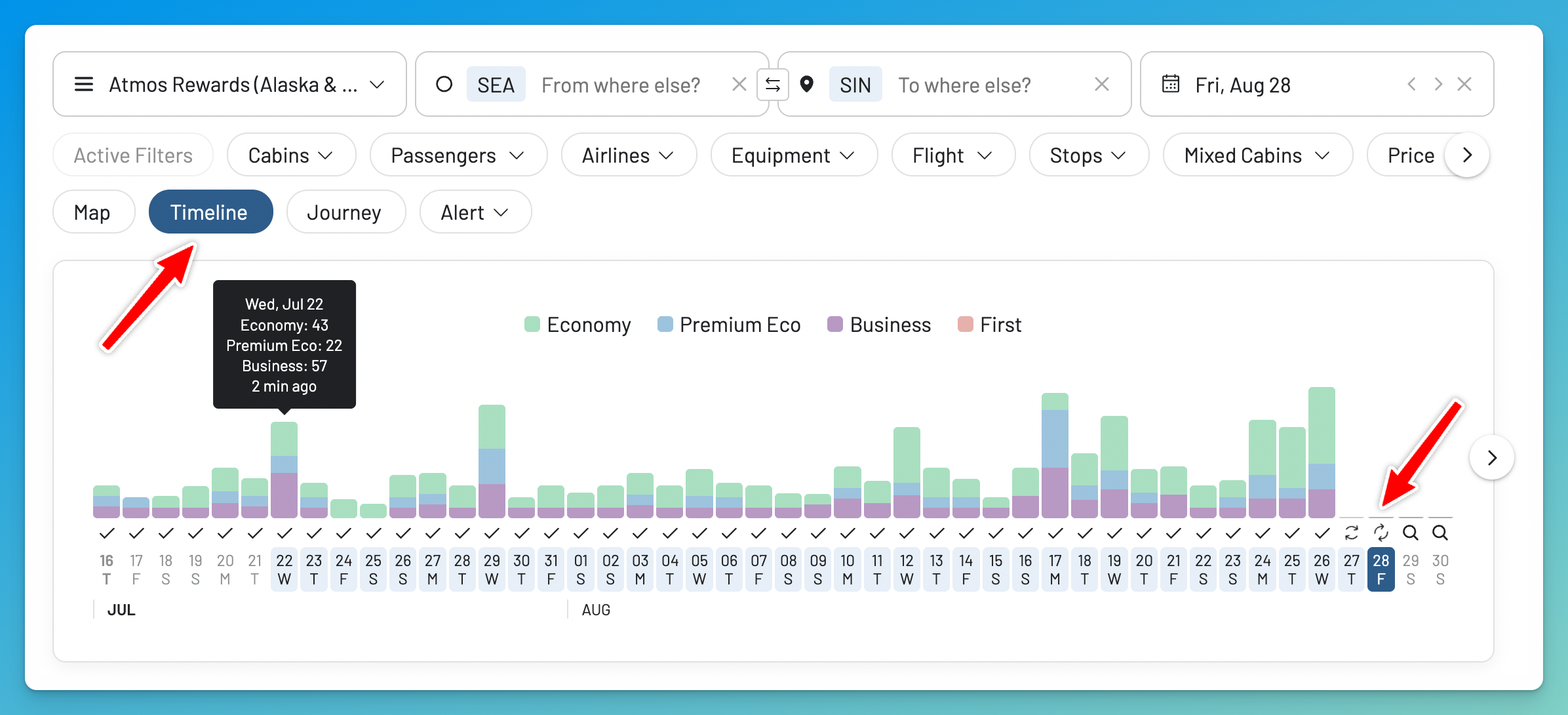Screen dimensions: 1568x715
Task: Open the Atmos Rewards program dropdown
Action: 229,85
